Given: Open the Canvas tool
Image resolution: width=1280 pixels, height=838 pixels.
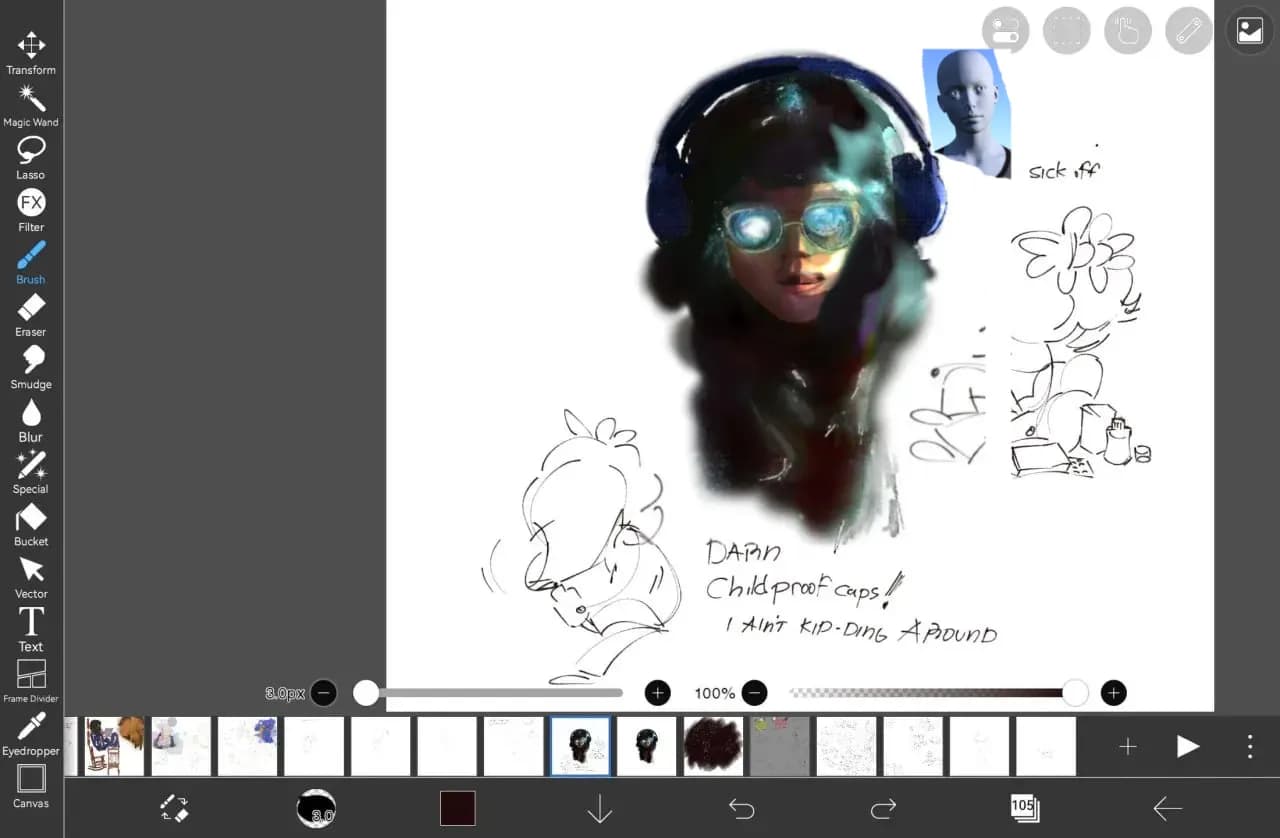Looking at the screenshot, I should (x=31, y=786).
